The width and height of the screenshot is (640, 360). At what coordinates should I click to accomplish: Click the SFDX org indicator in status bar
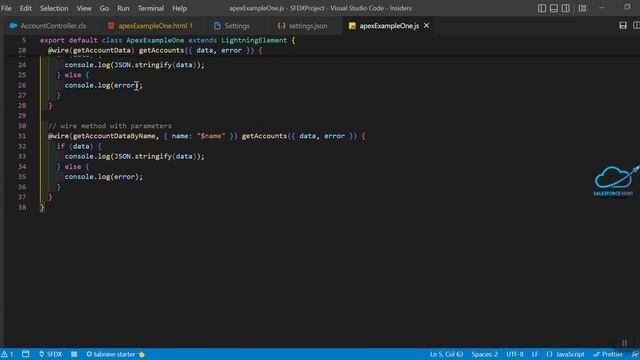(x=50, y=354)
